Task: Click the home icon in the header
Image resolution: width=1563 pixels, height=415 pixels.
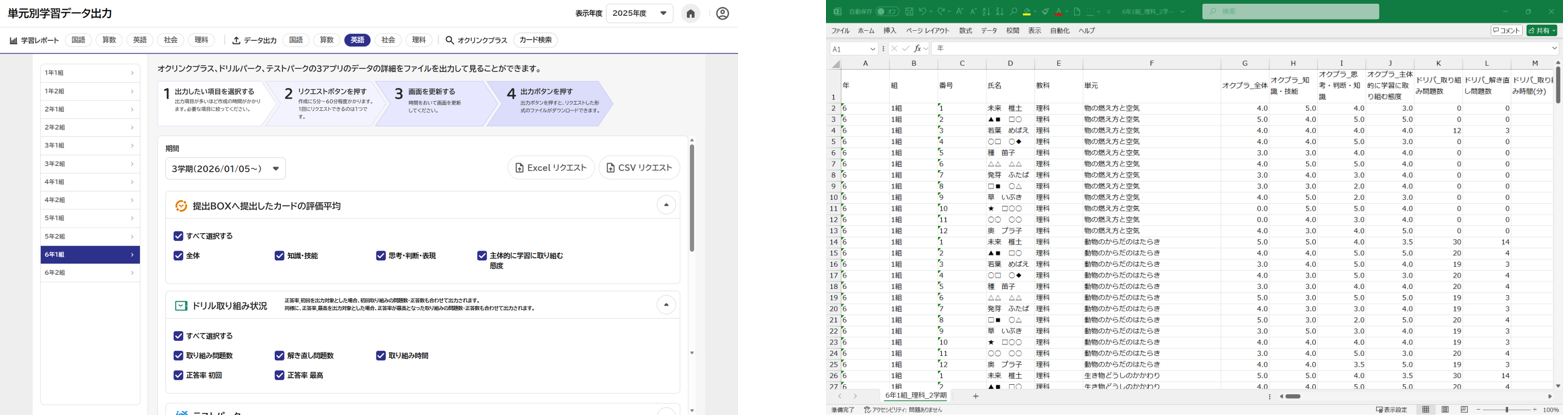Action: point(690,14)
